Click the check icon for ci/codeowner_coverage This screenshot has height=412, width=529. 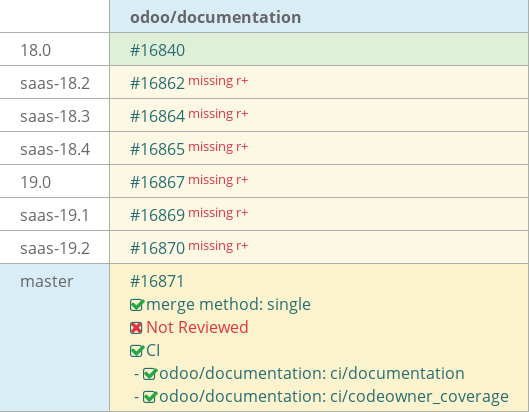pos(150,397)
